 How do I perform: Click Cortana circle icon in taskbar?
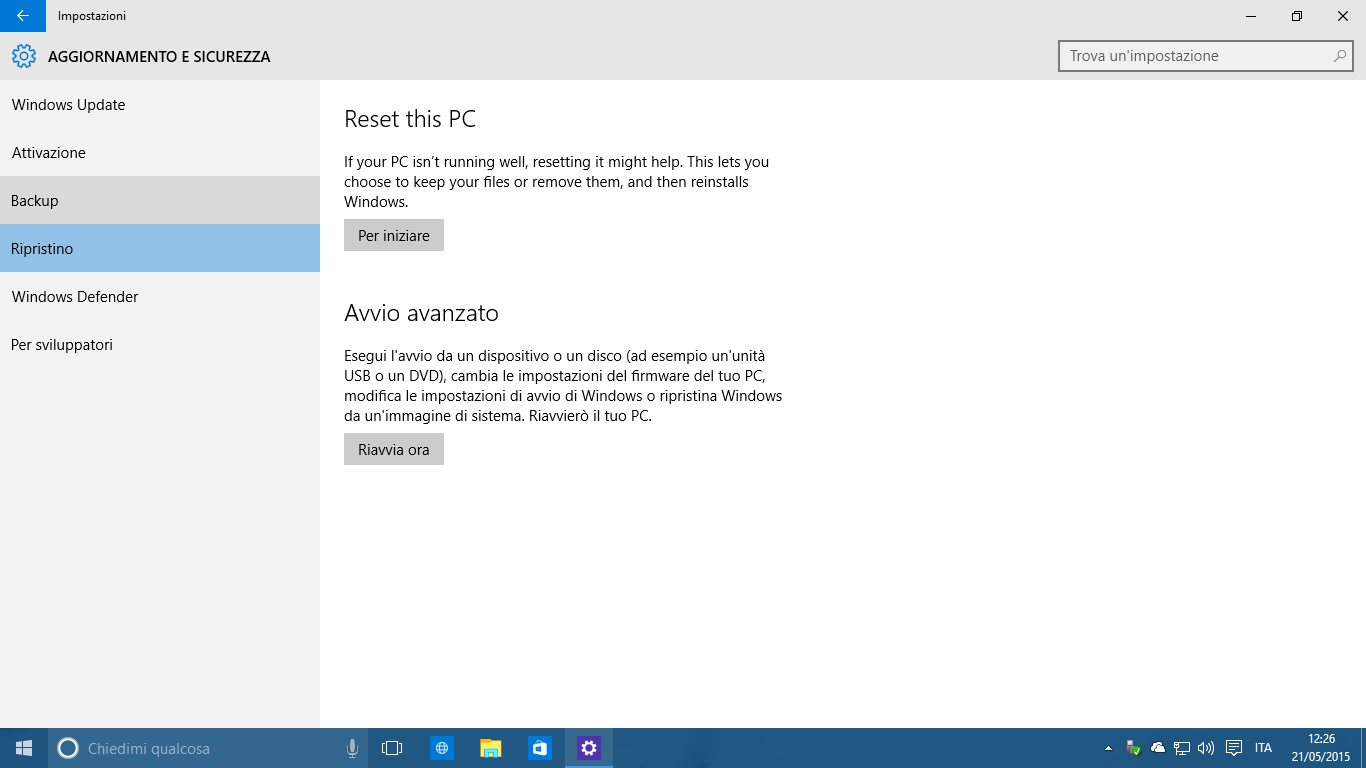click(68, 748)
